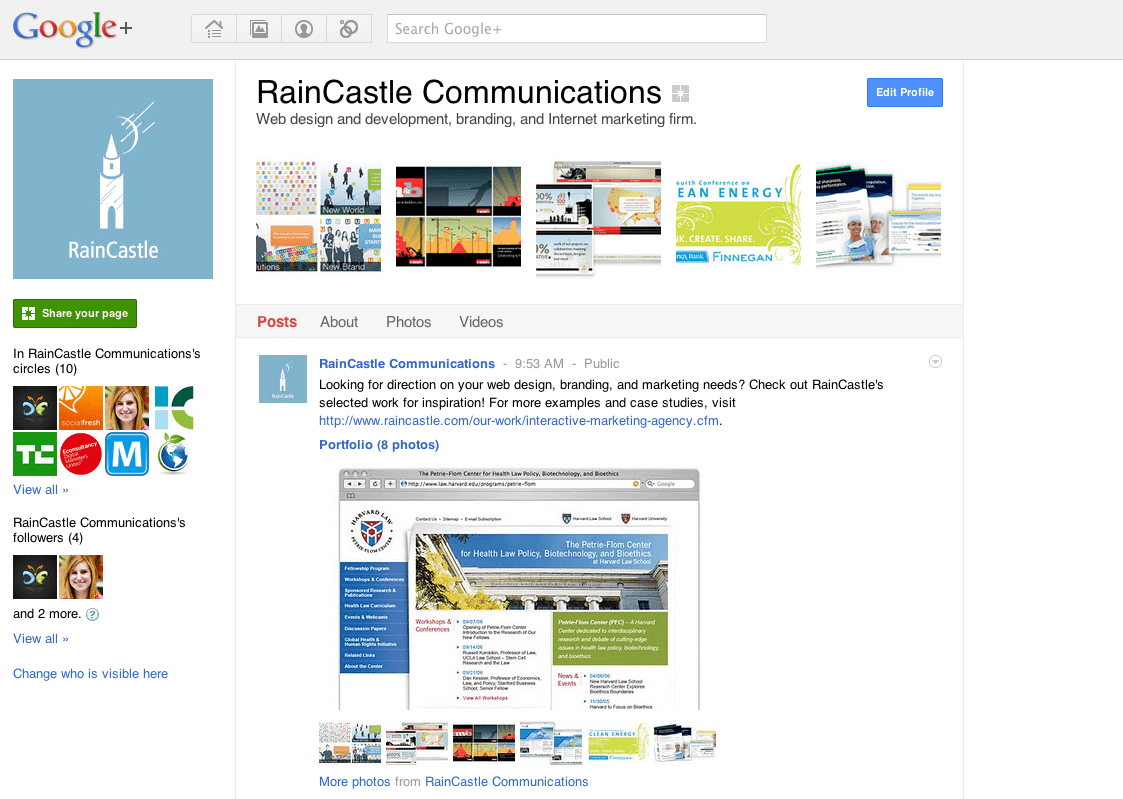1123x799 pixels.
Task: Click the post avatar thumbnail
Action: click(283, 379)
